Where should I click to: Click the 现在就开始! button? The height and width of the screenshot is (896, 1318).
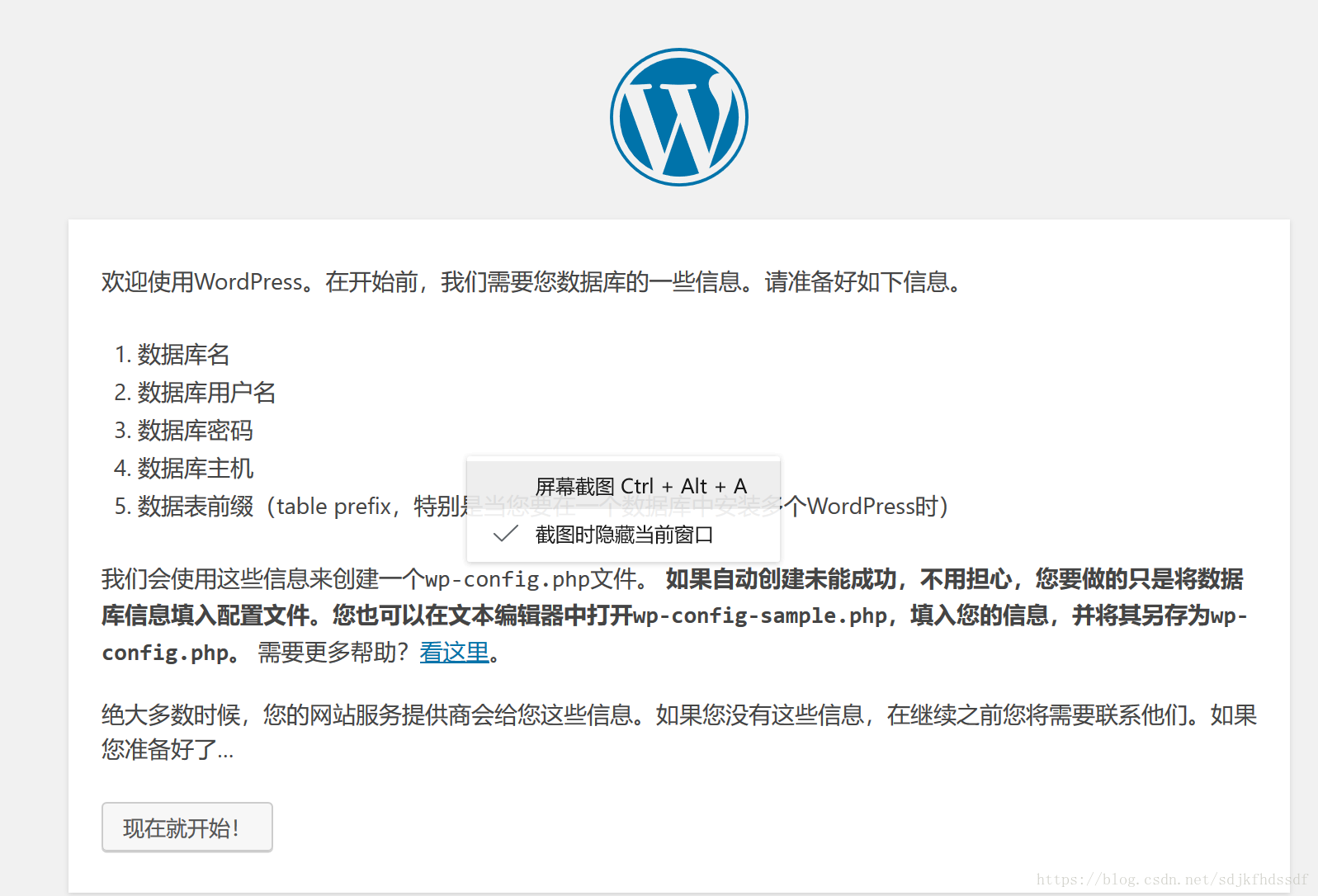tap(187, 827)
